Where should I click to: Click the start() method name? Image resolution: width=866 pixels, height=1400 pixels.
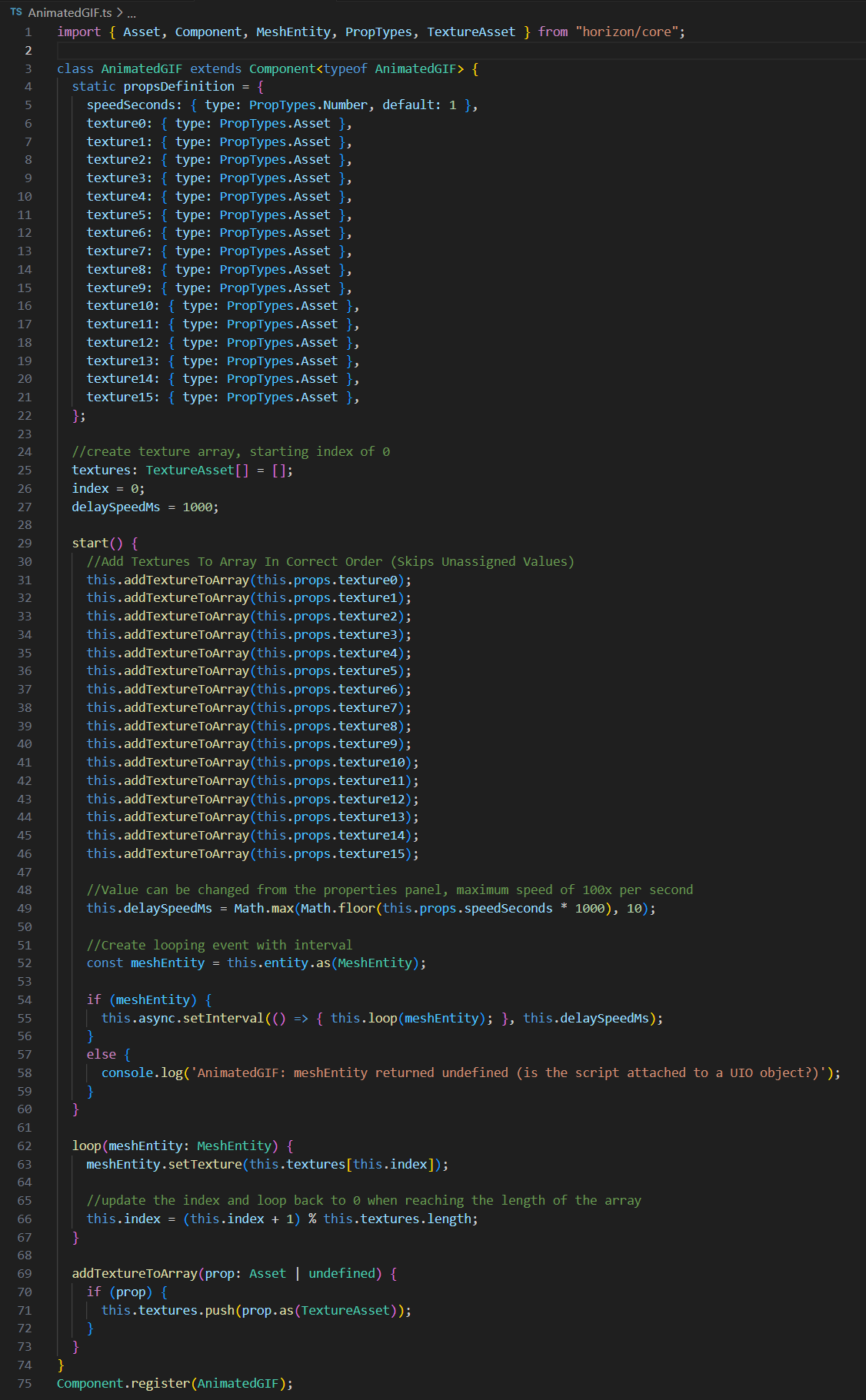tap(90, 544)
